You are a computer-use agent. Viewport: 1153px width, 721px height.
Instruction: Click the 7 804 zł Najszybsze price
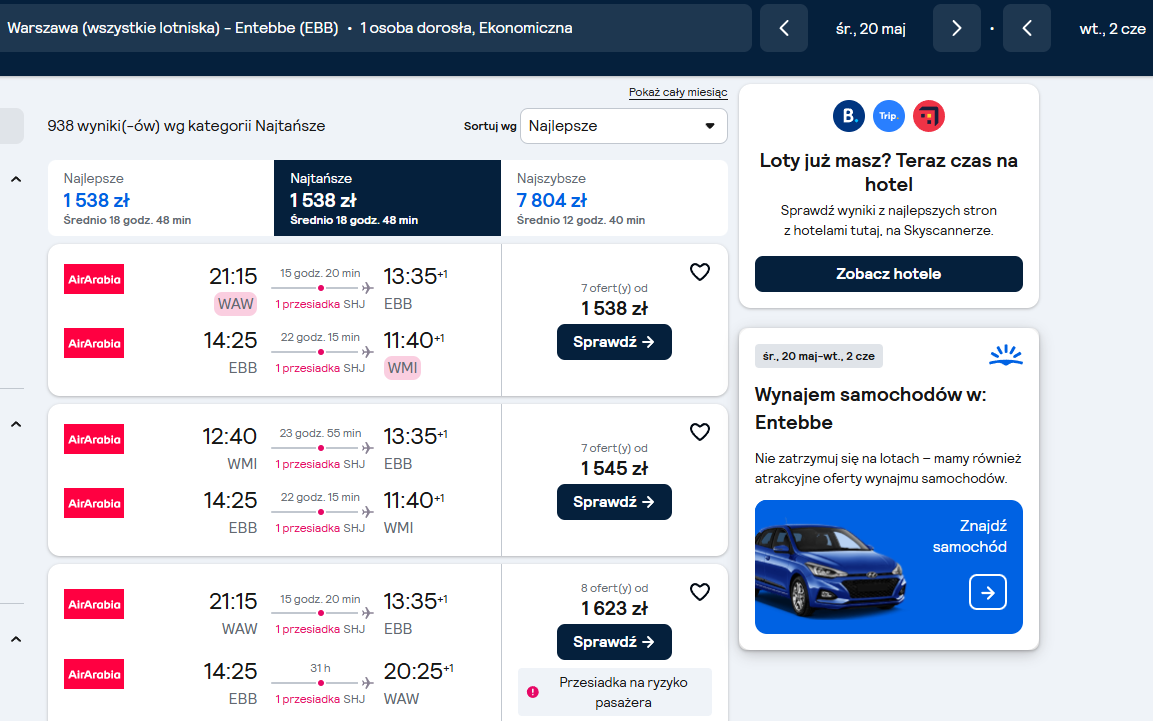tap(551, 201)
